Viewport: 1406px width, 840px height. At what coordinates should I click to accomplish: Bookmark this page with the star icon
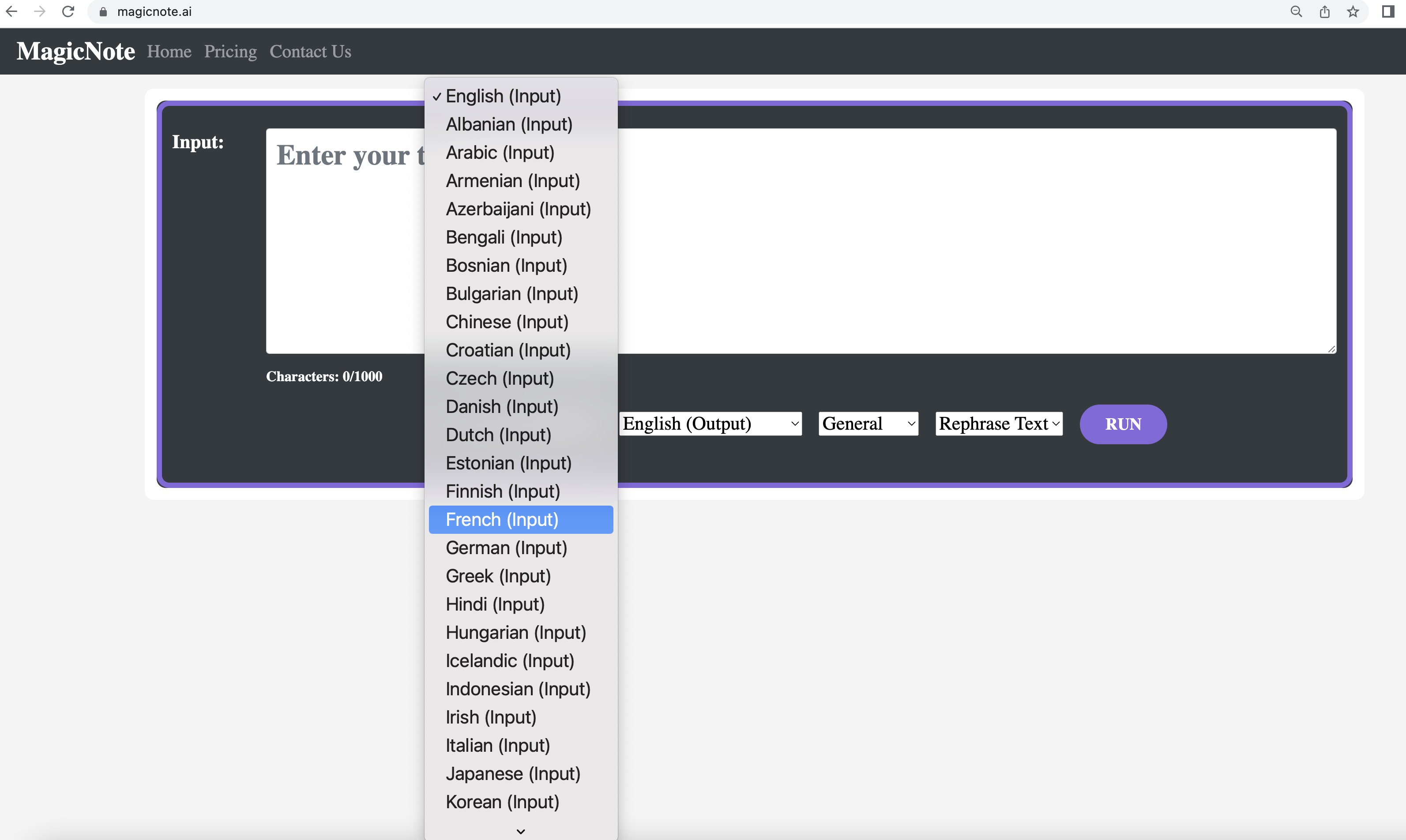1353,11
